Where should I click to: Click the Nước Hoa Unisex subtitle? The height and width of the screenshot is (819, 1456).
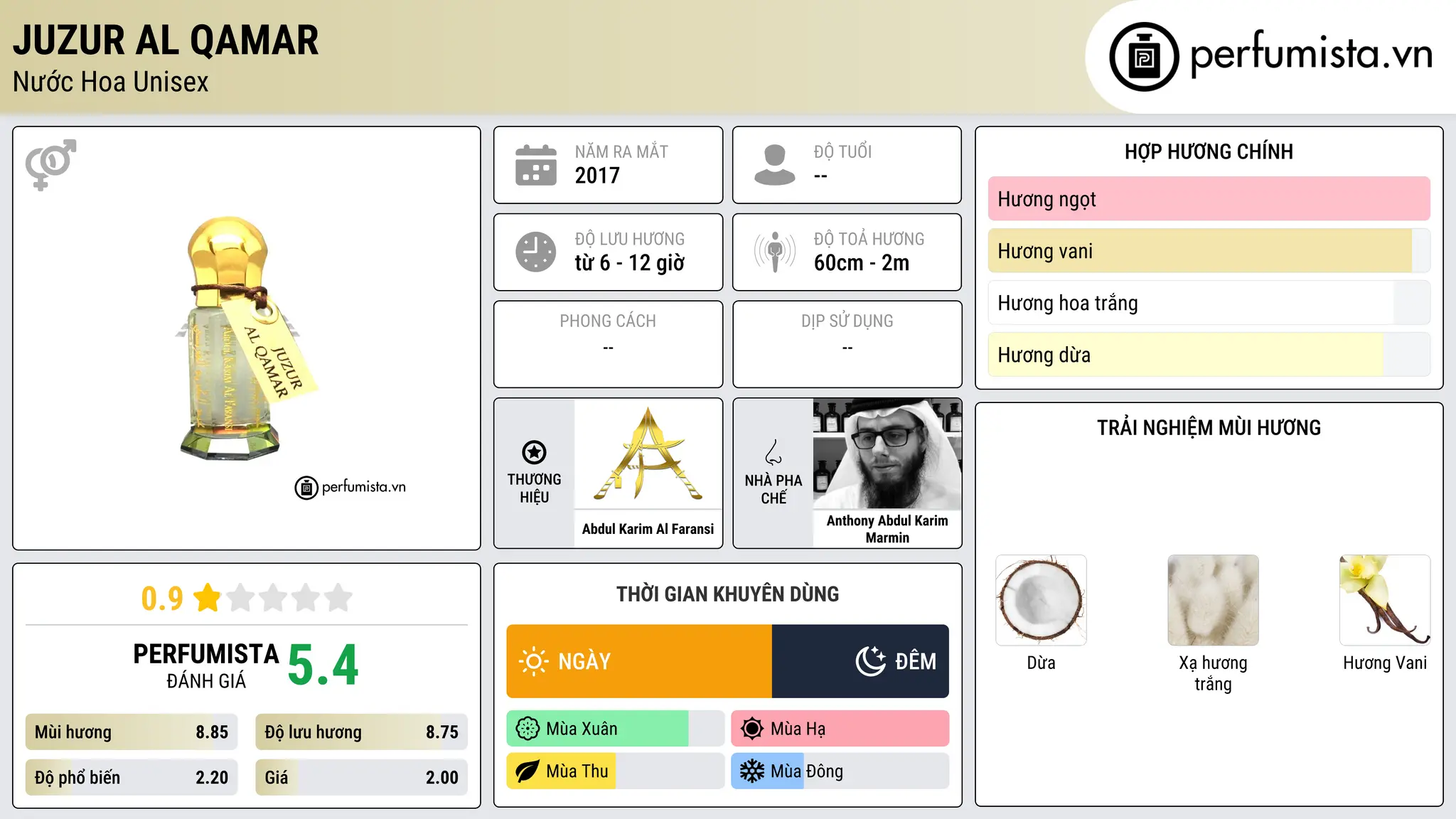110,82
